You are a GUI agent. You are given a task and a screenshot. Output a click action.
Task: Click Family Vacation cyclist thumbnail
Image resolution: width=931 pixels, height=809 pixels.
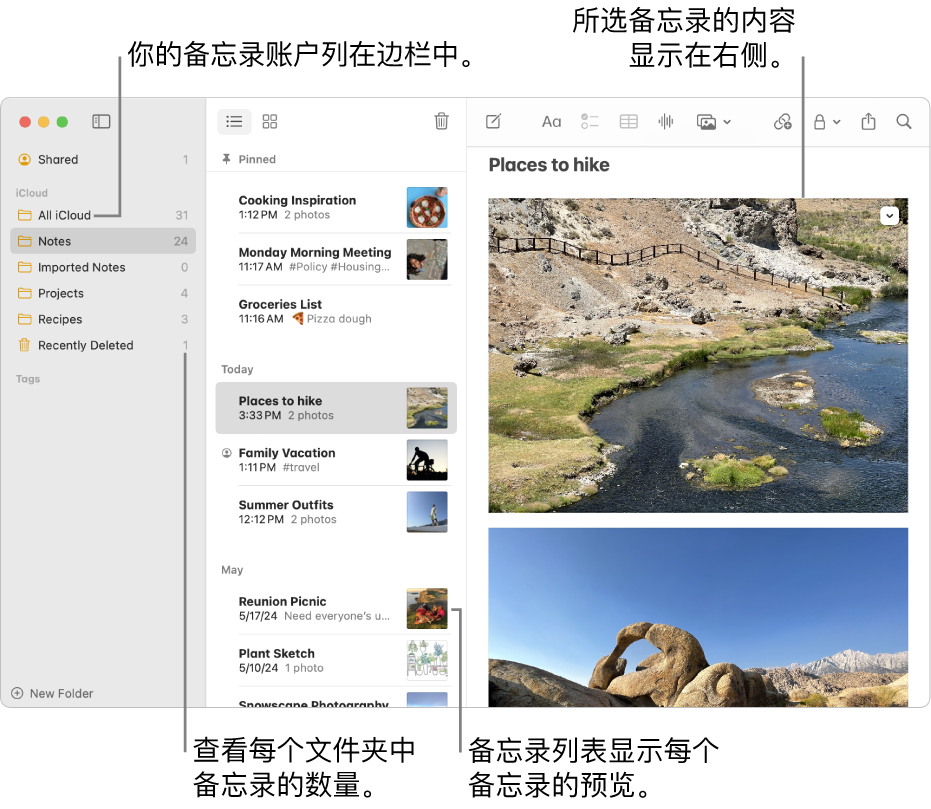[x=427, y=460]
